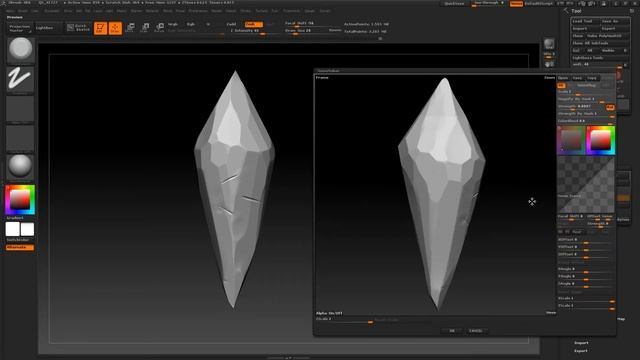This screenshot has width=640, height=360.
Task: Click the left dim color swatch in NoiseMaker
Action: pos(571,140)
